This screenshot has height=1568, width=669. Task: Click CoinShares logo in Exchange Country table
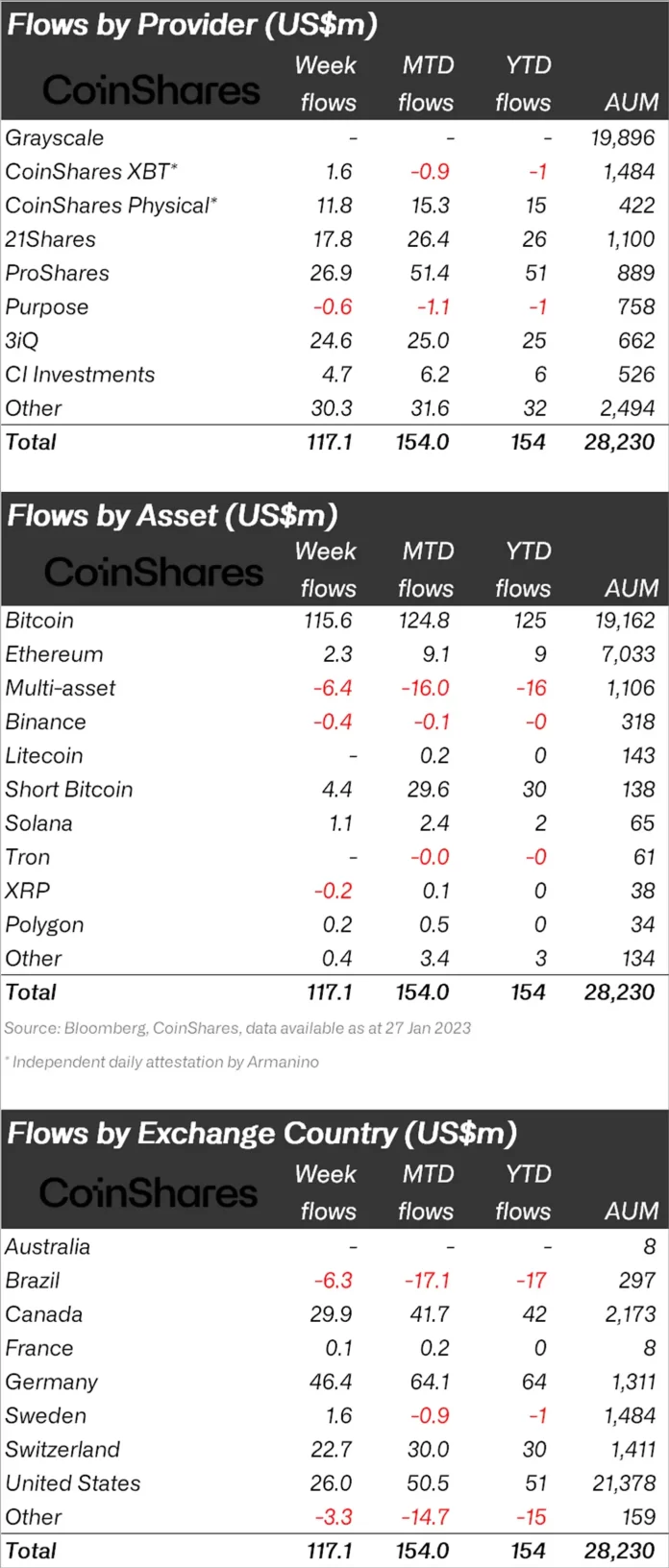pos(149,1193)
